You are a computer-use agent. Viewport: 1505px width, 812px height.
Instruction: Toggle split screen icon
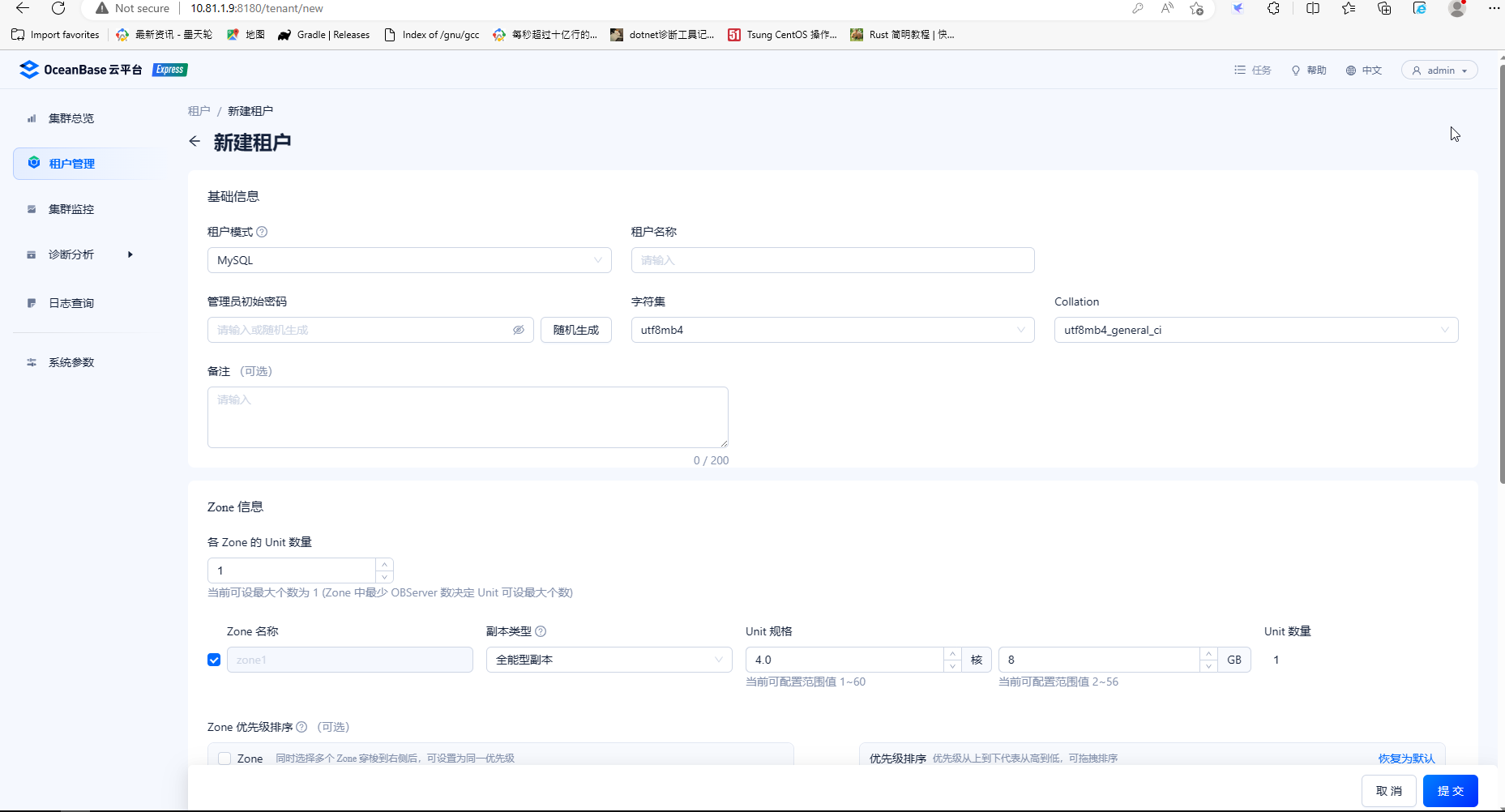coord(1313,8)
